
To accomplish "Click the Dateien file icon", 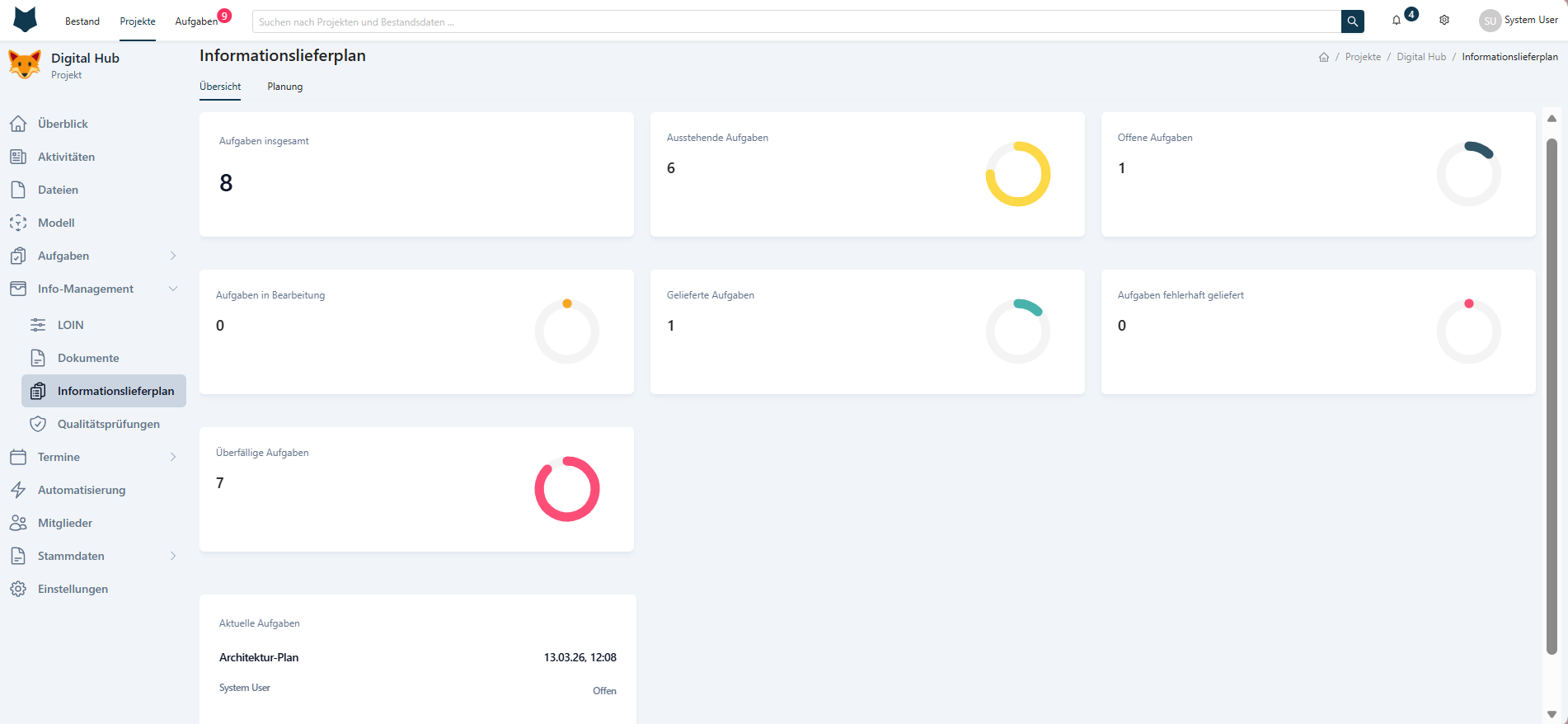I will pos(18,190).
